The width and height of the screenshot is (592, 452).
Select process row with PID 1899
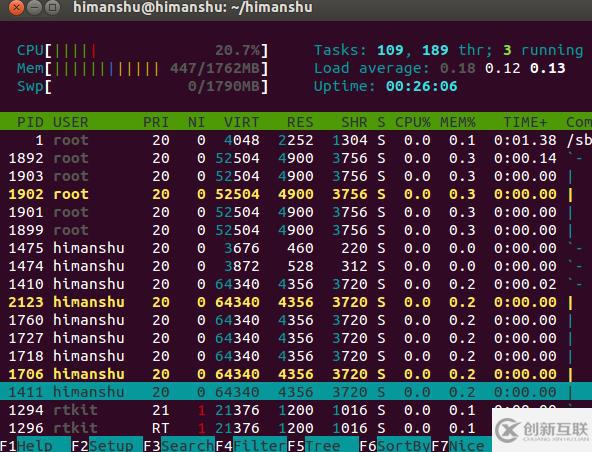pyautogui.click(x=296, y=230)
